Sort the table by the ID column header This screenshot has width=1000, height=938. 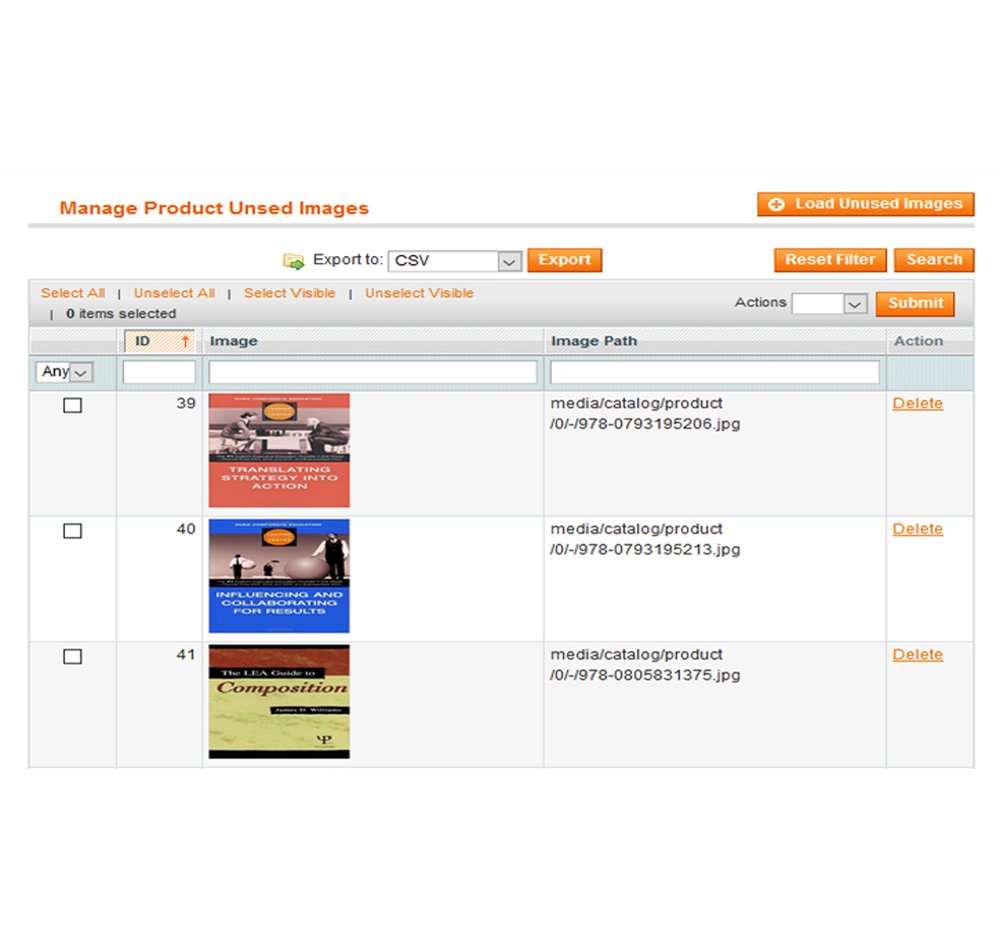(159, 341)
